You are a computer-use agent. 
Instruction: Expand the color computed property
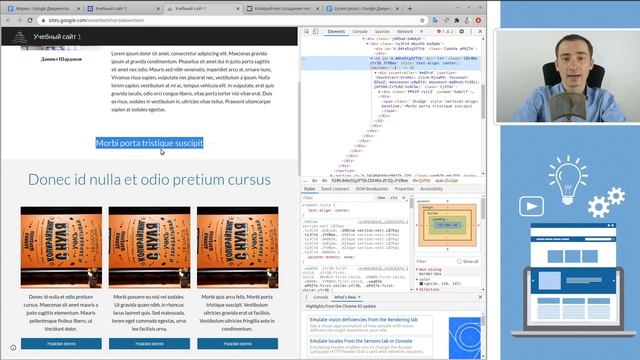(x=417, y=280)
